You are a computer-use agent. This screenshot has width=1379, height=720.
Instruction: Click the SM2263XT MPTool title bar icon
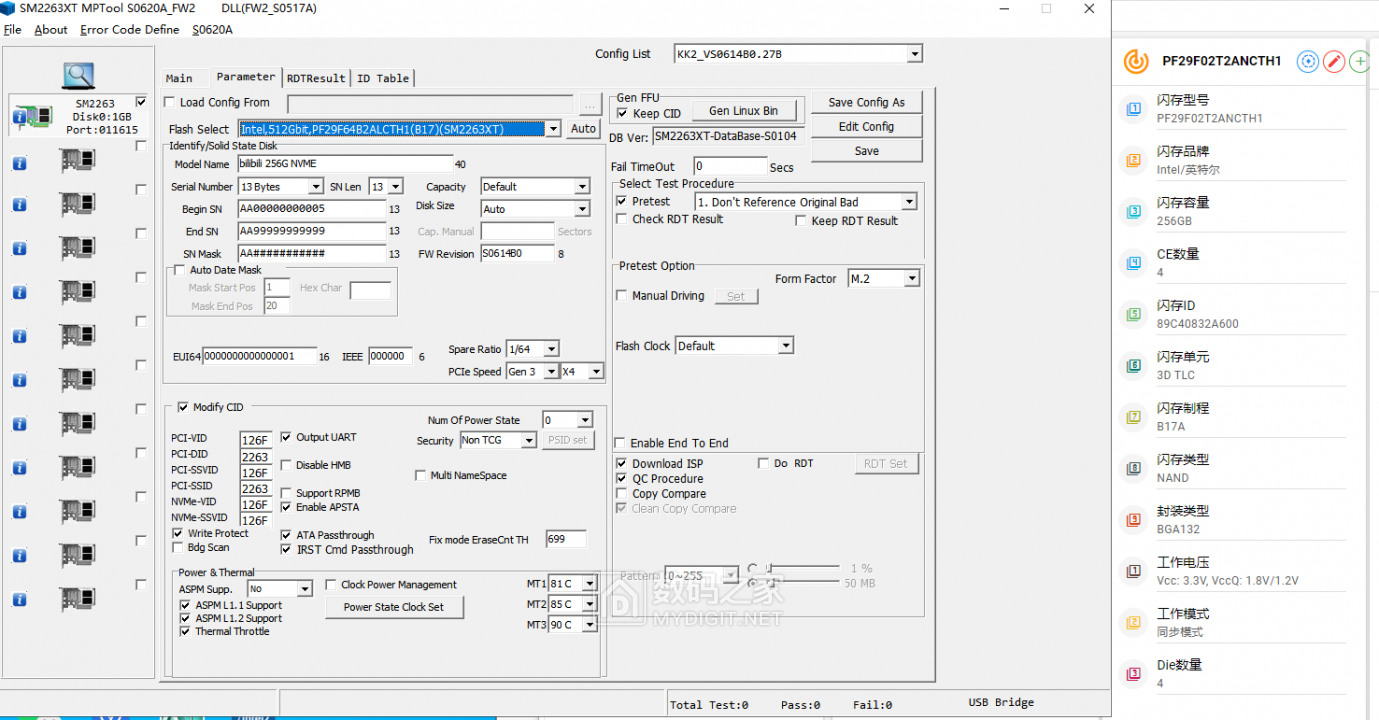pos(9,8)
